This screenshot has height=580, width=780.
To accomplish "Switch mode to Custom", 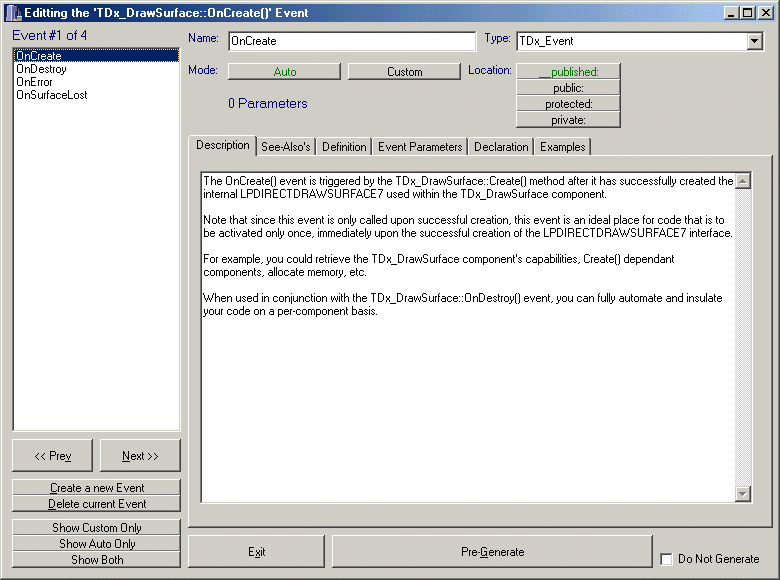I will click(x=404, y=72).
